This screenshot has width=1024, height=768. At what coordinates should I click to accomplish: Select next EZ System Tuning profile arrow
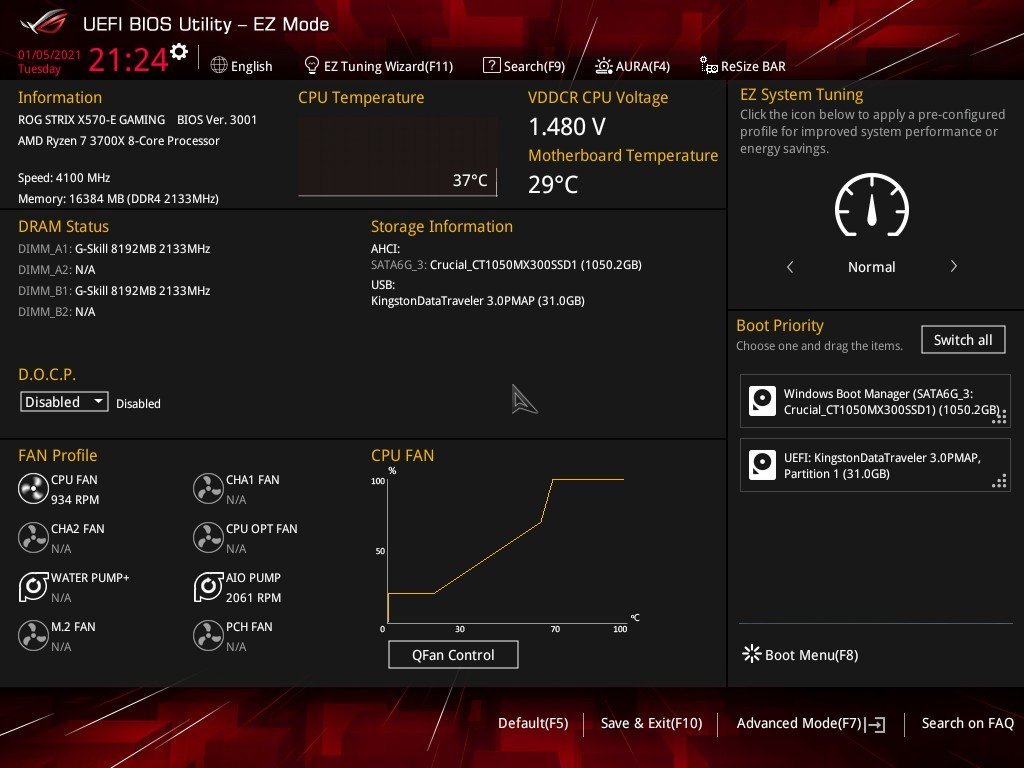tap(953, 266)
